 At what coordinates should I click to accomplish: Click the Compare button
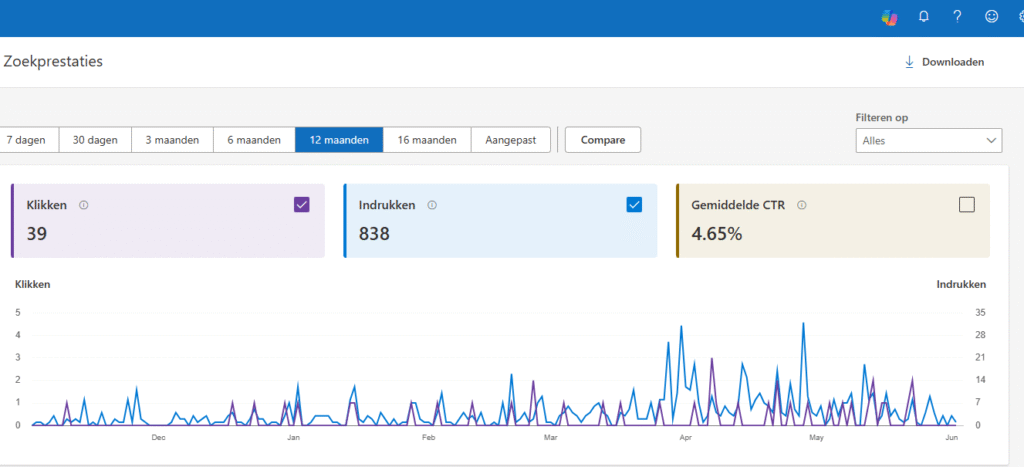click(x=603, y=140)
